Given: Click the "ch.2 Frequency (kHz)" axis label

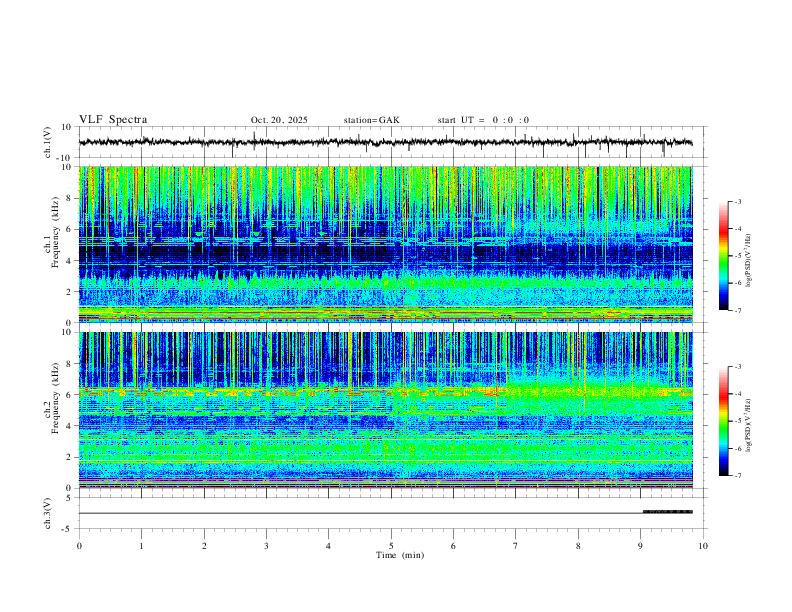Looking at the screenshot, I should click(52, 398).
